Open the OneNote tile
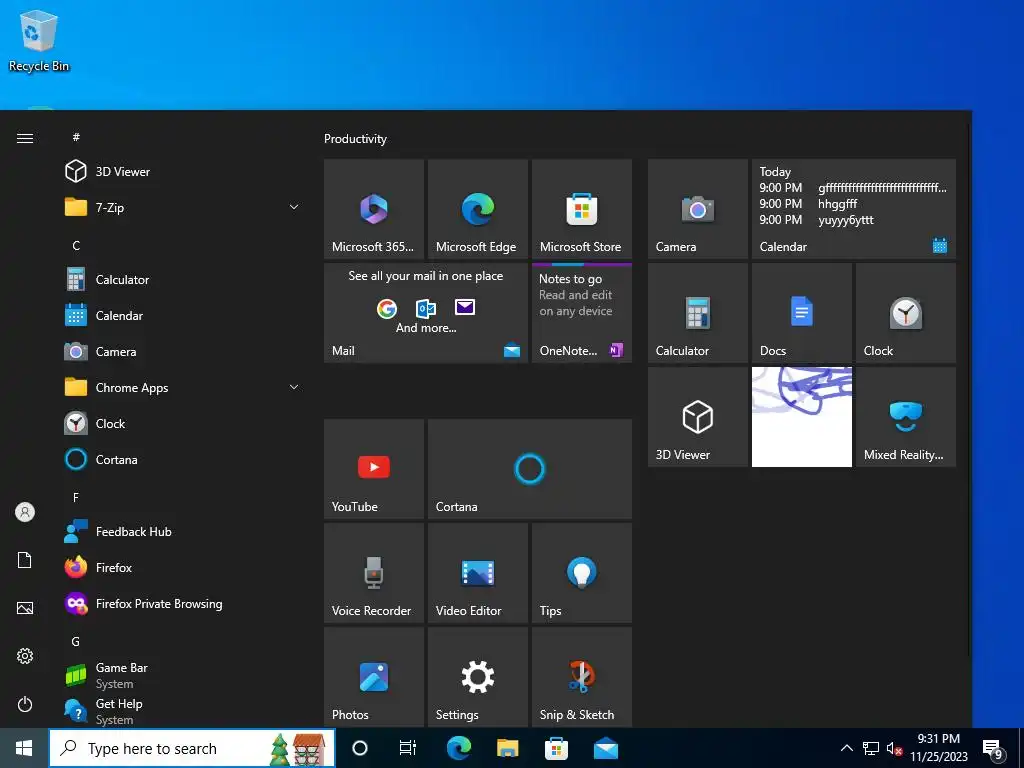This screenshot has height=768, width=1024. tap(581, 313)
